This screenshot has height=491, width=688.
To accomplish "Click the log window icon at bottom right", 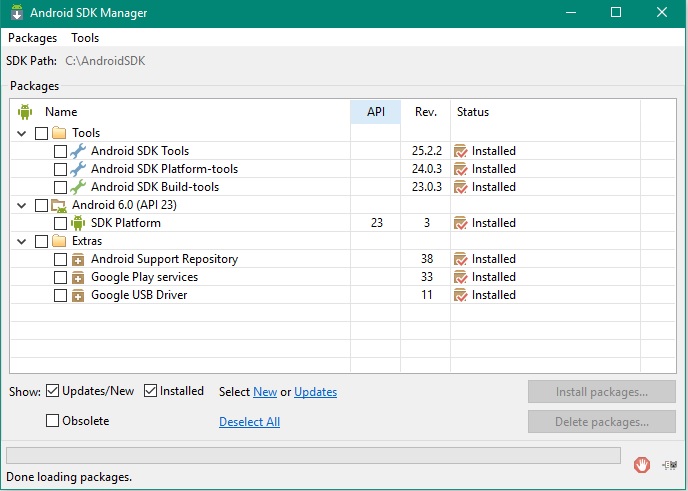I will [x=669, y=464].
